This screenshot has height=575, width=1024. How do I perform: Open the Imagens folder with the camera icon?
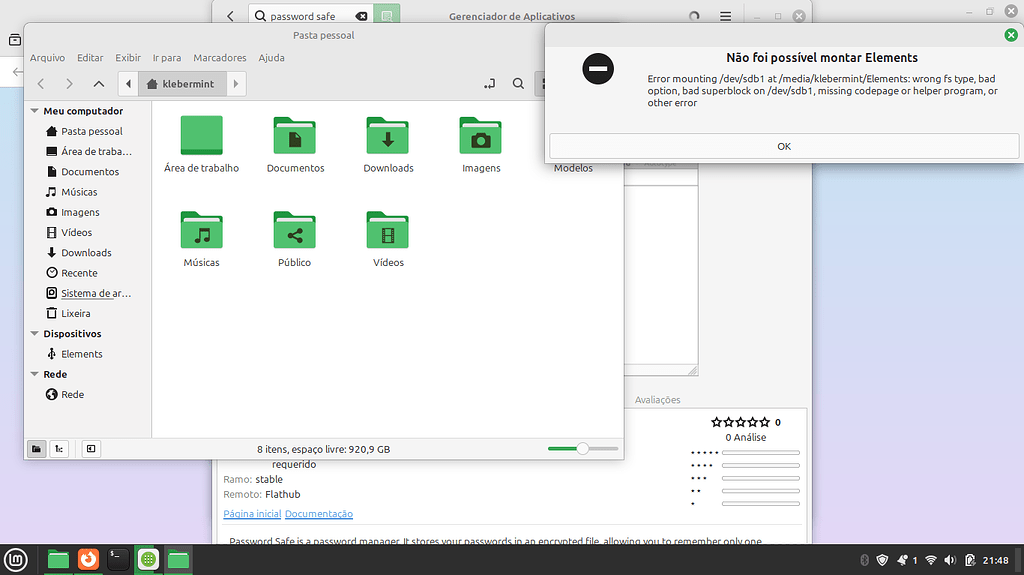tap(481, 137)
